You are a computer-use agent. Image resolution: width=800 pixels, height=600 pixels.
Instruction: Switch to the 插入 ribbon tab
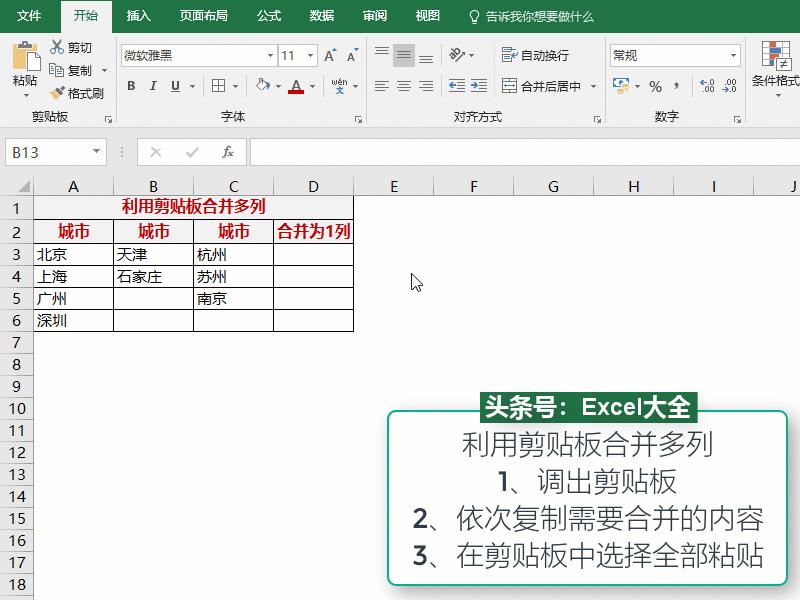pos(139,15)
